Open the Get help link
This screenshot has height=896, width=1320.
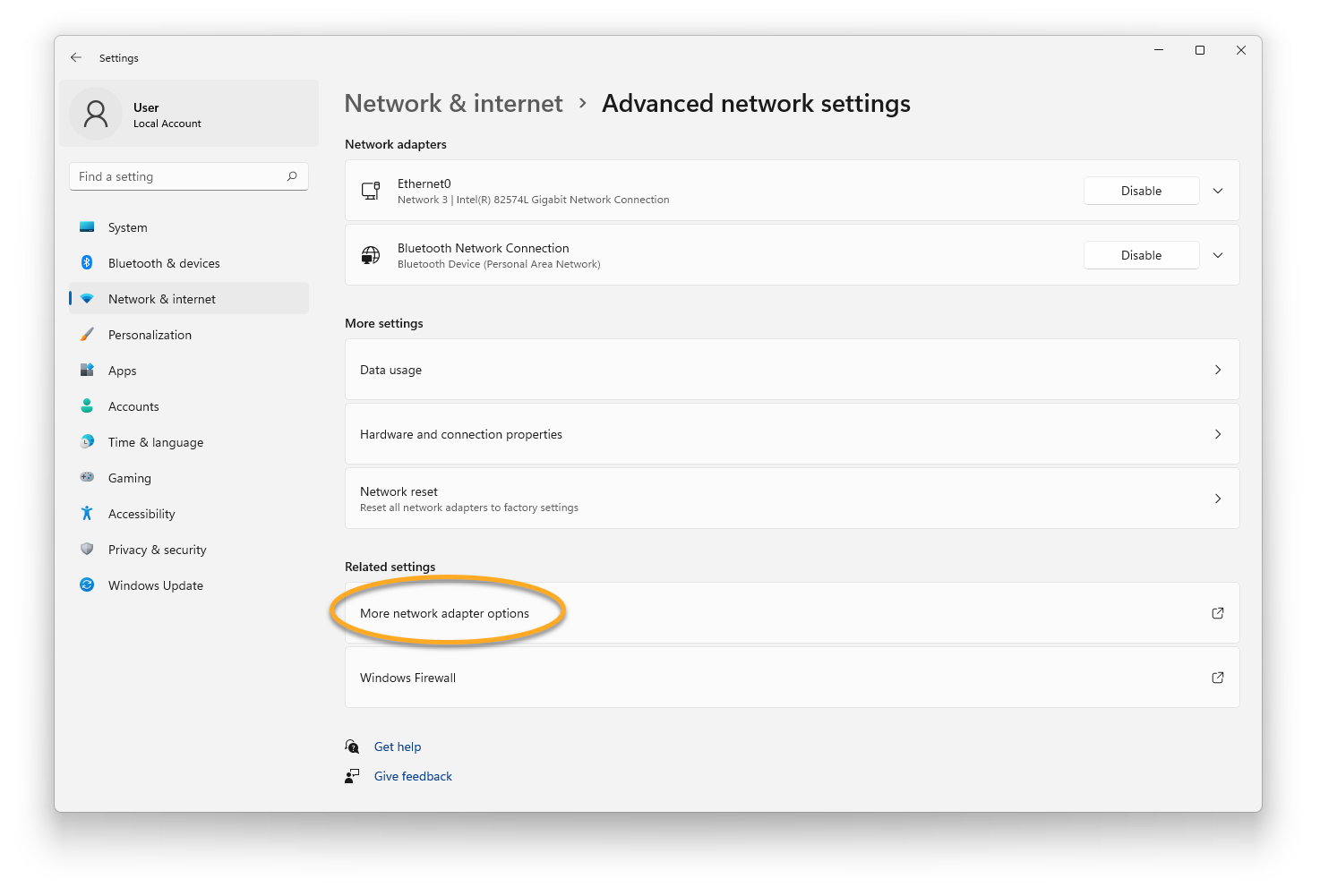[398, 747]
